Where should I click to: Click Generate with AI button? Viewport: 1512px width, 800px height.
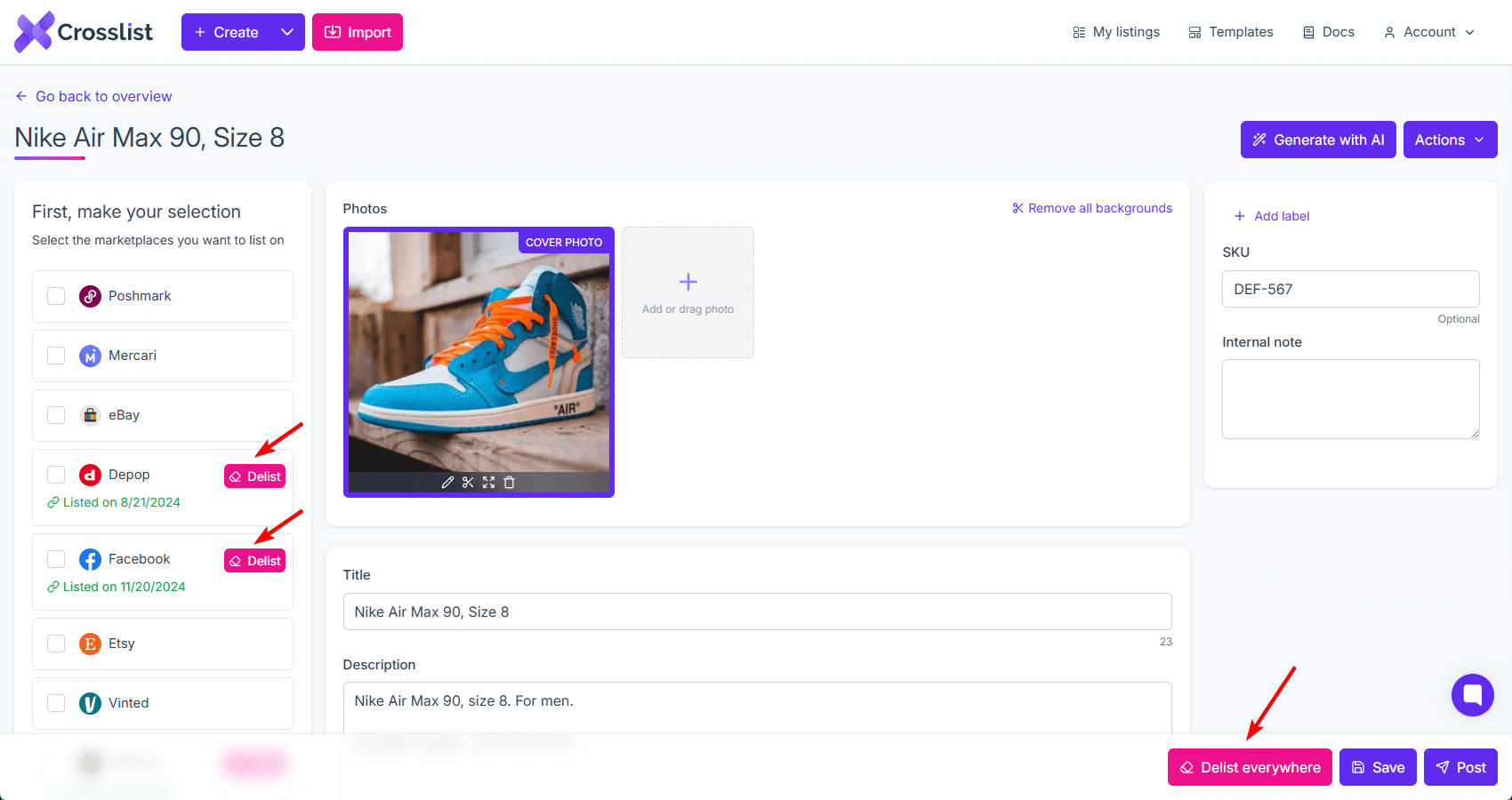coord(1318,140)
